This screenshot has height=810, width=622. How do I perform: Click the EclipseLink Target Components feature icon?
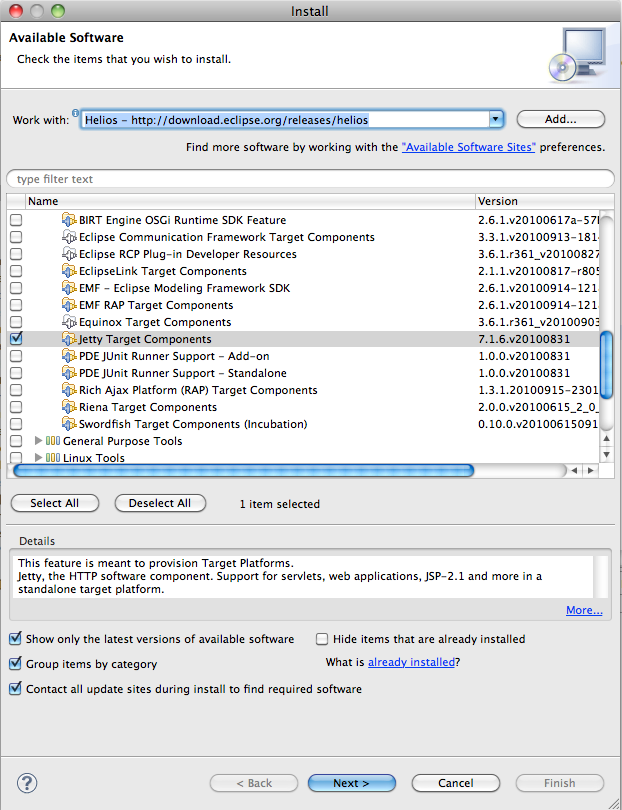click(69, 271)
